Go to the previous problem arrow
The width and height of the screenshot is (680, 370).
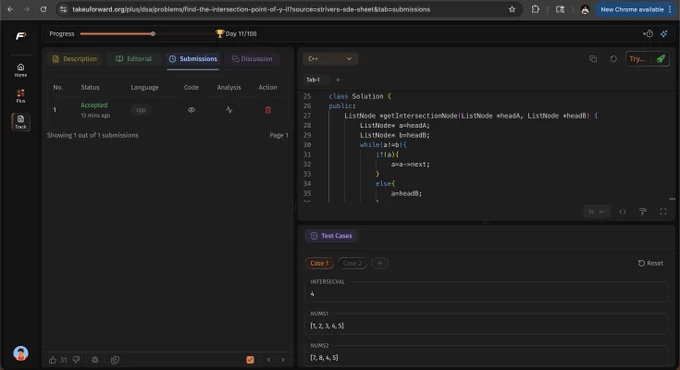point(269,360)
